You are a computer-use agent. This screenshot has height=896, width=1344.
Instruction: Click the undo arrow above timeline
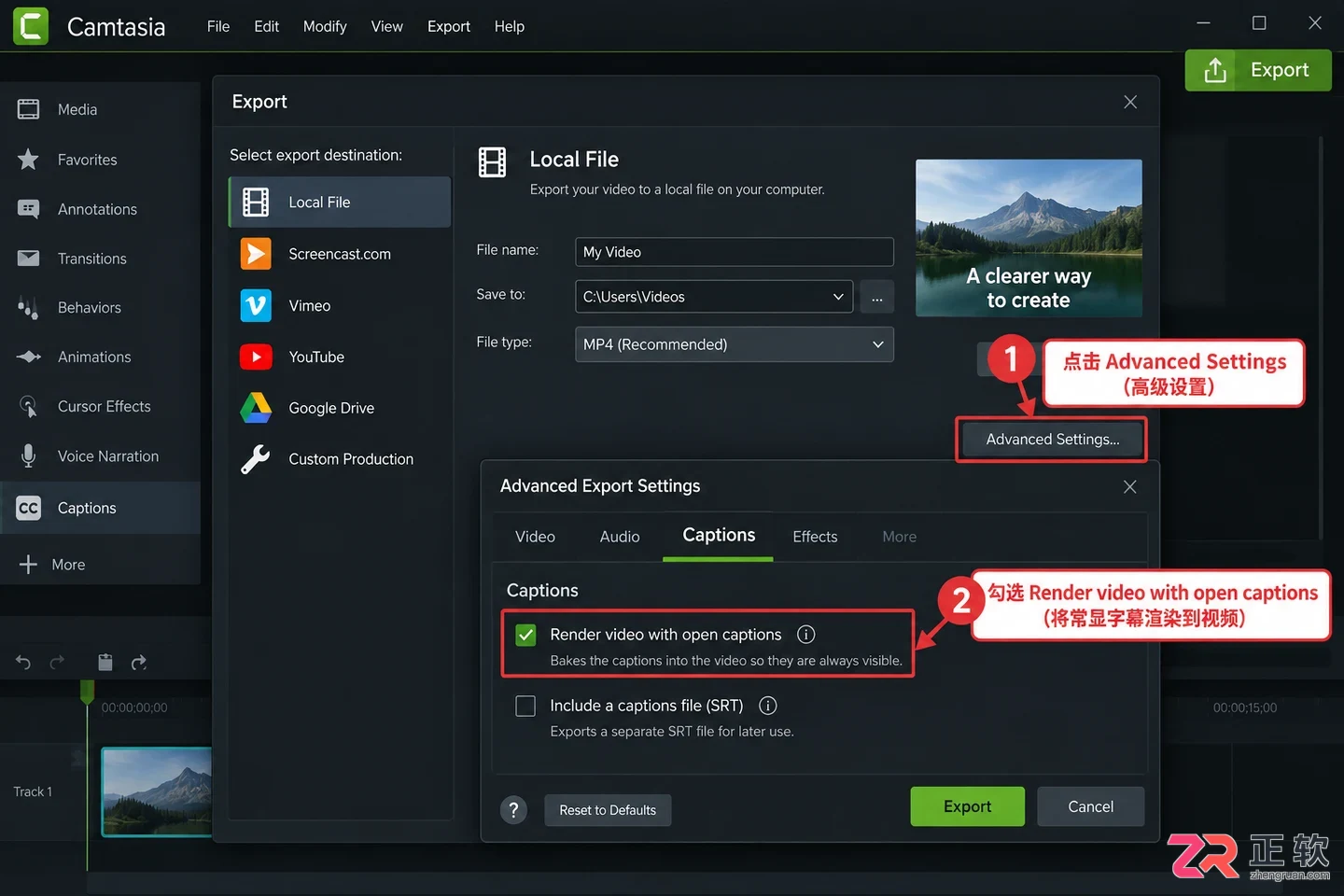tap(23, 663)
